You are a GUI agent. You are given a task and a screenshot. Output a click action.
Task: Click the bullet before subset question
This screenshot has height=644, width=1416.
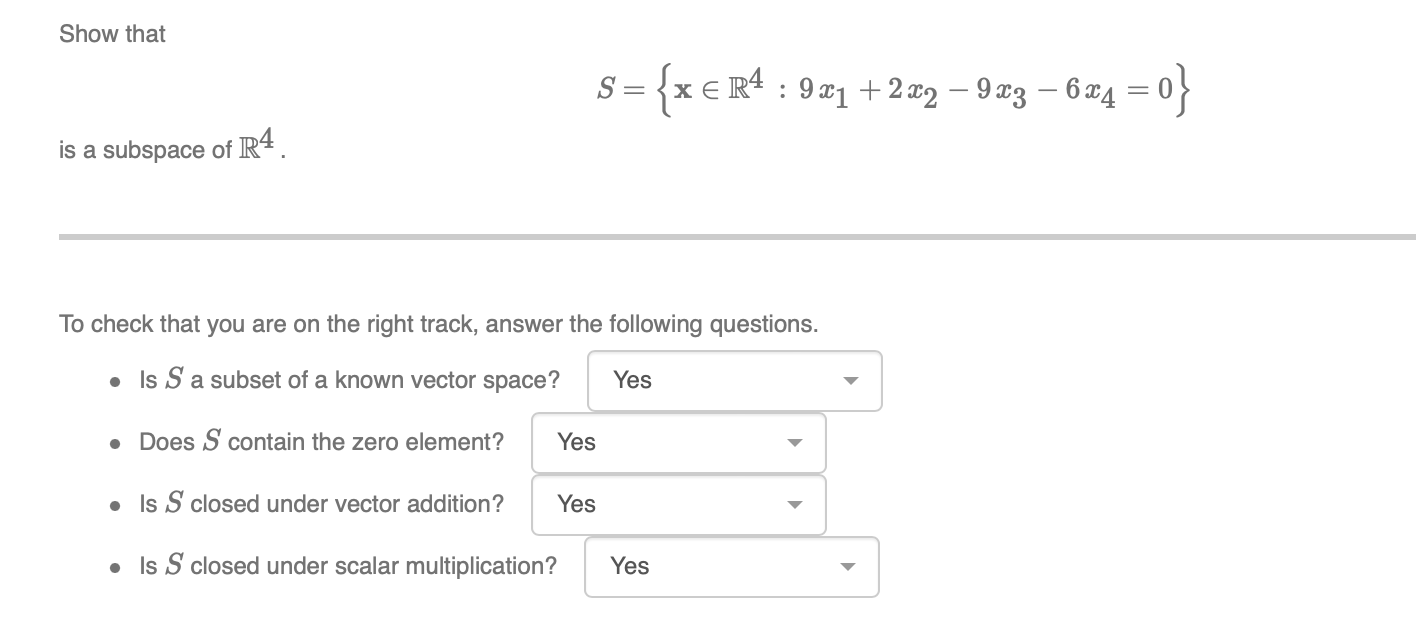(x=114, y=383)
